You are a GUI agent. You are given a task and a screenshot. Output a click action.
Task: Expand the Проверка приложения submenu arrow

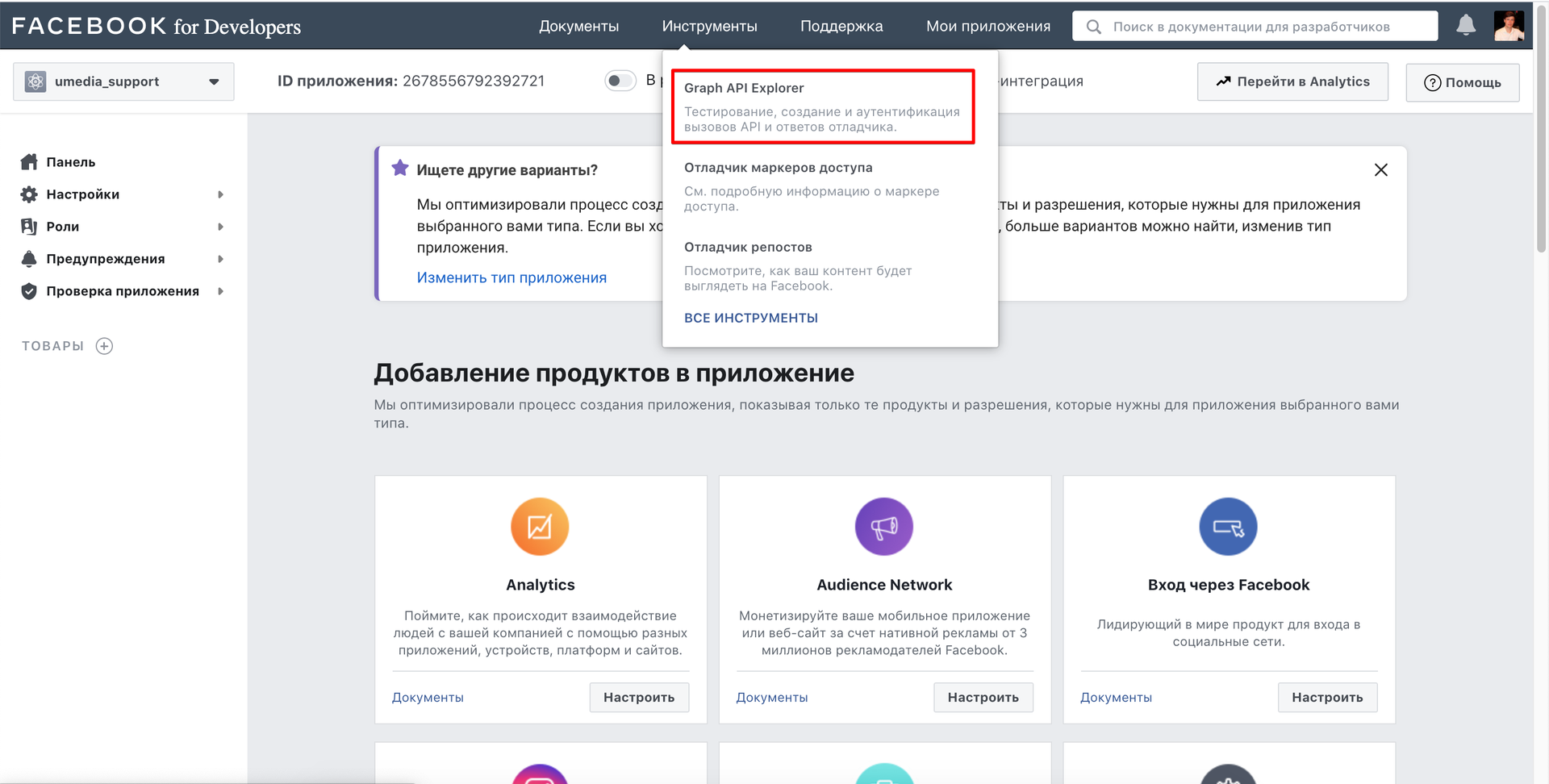coord(220,291)
